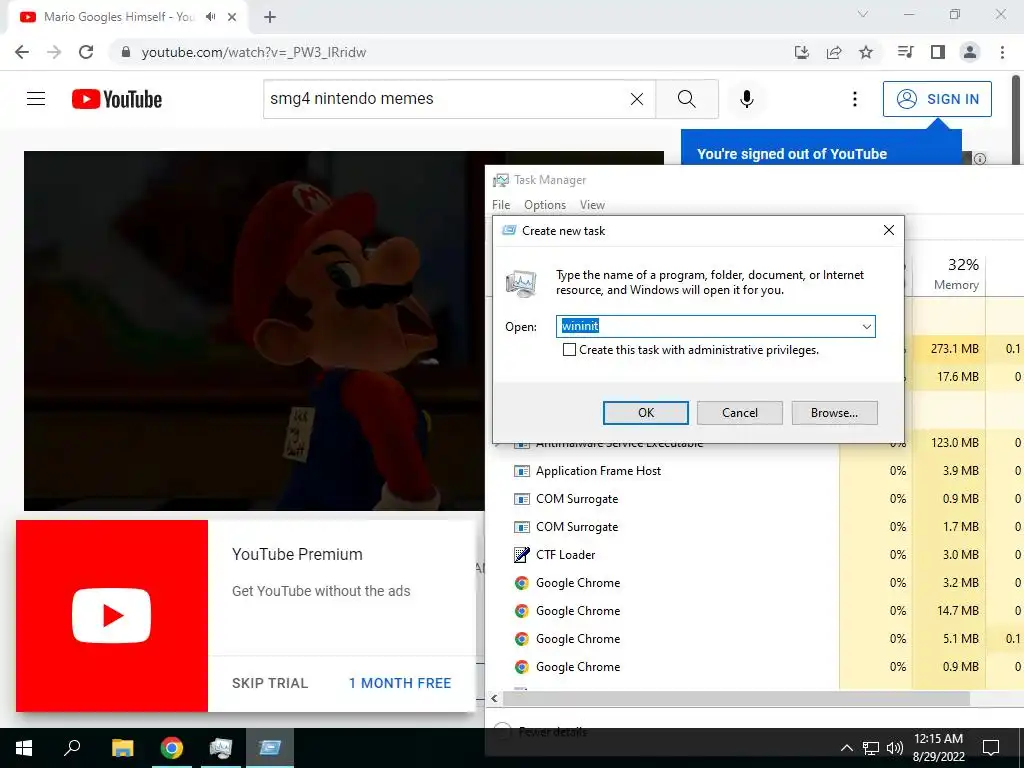The image size is (1024, 768).
Task: Click scroll-left arrow in Task Manager
Action: click(494, 699)
